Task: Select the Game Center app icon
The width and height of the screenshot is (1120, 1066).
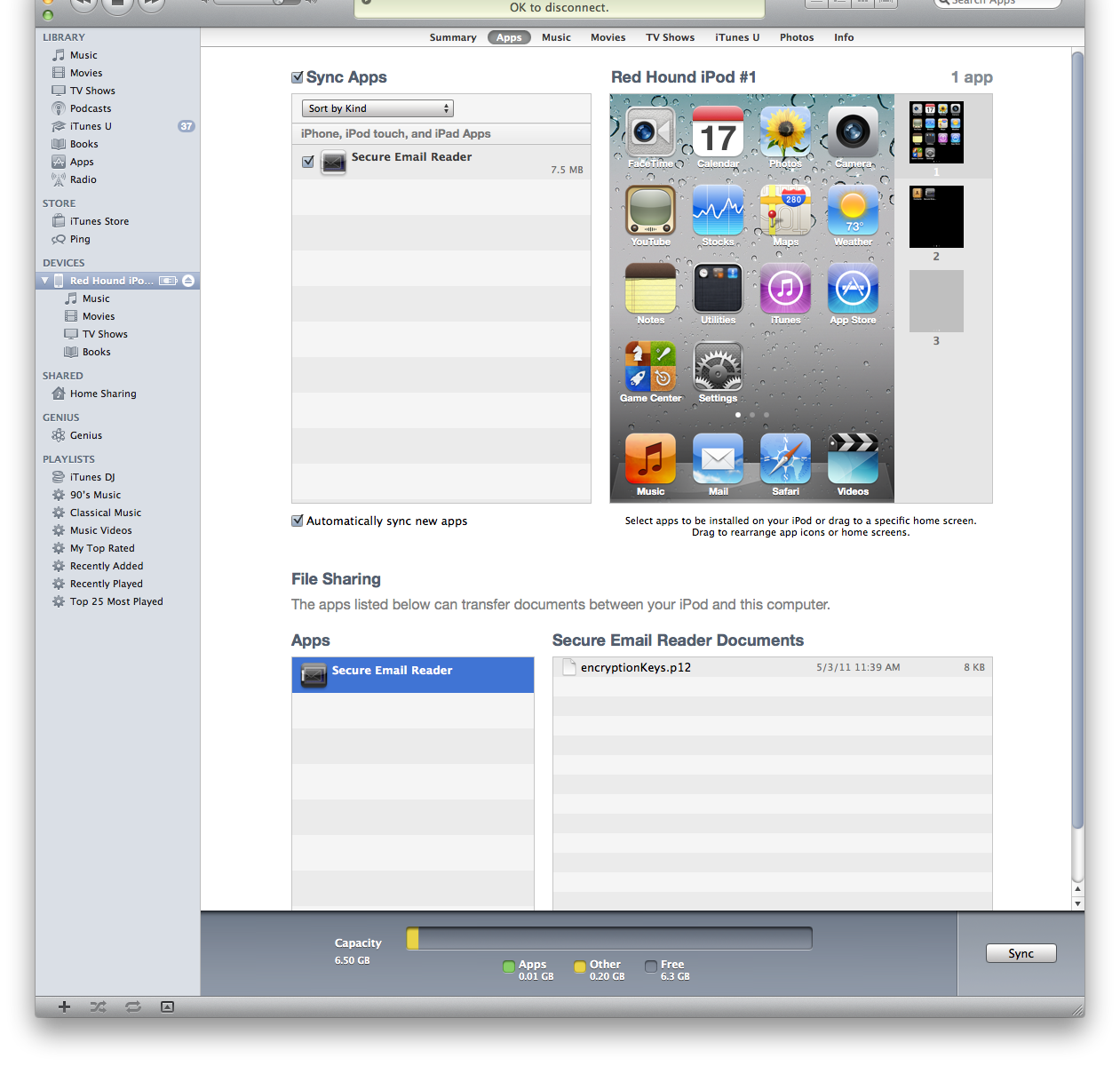Action: click(x=650, y=367)
